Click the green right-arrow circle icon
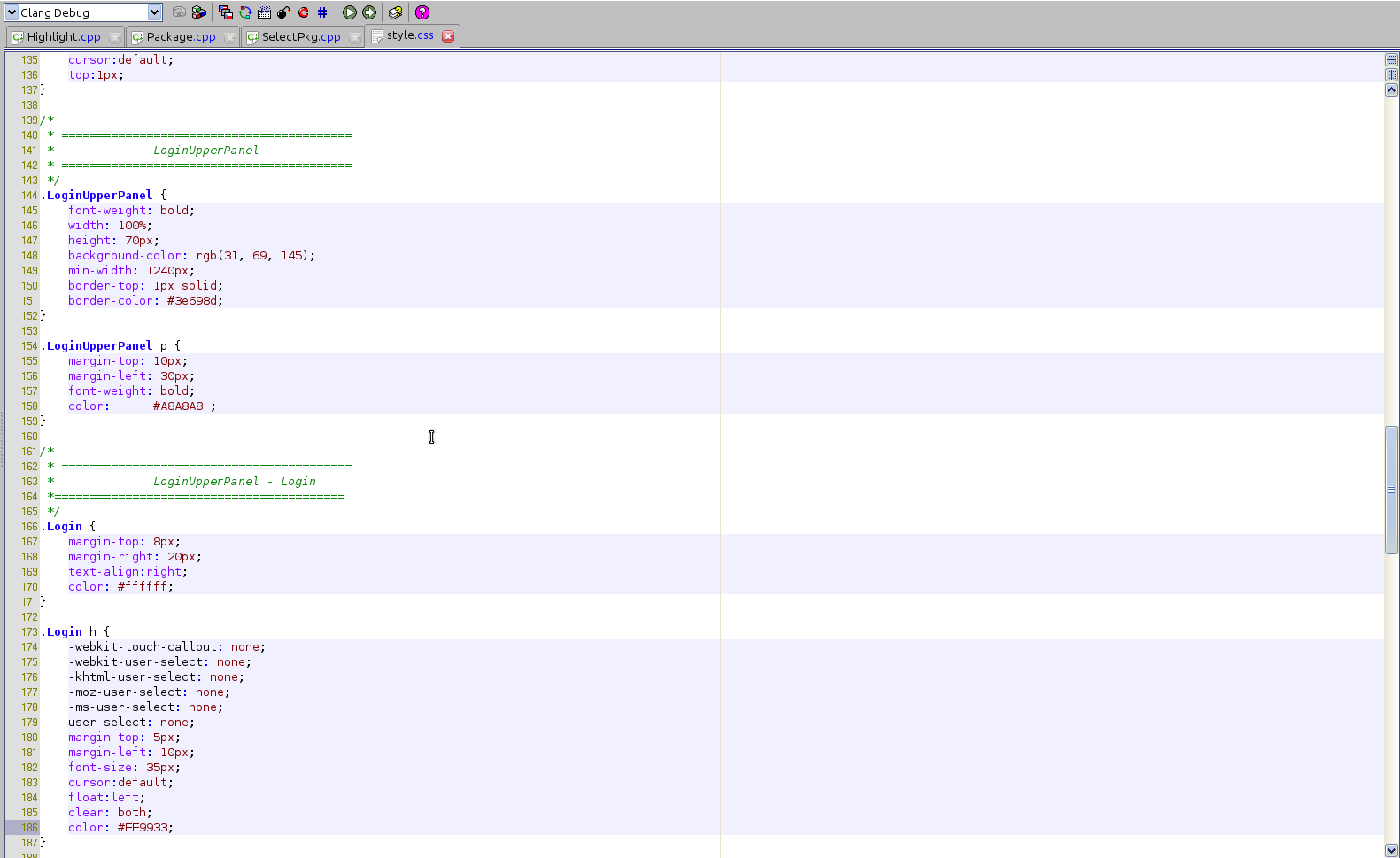The height and width of the screenshot is (858, 1400). (369, 12)
